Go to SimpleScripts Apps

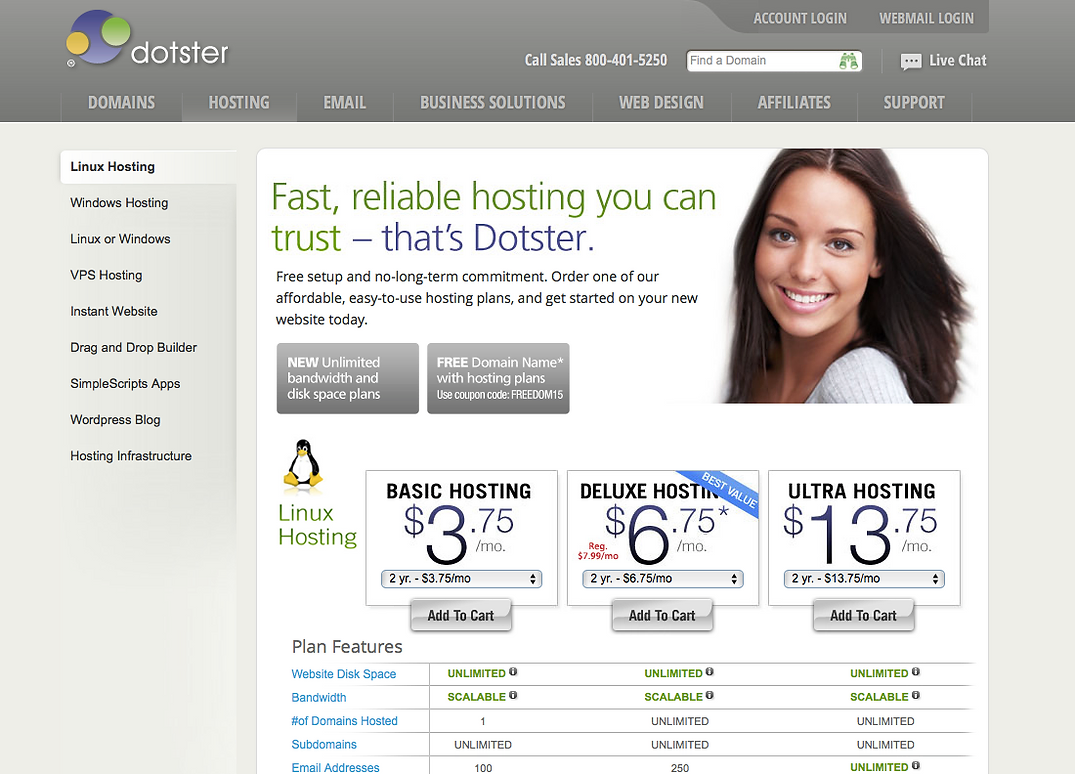[x=125, y=384]
